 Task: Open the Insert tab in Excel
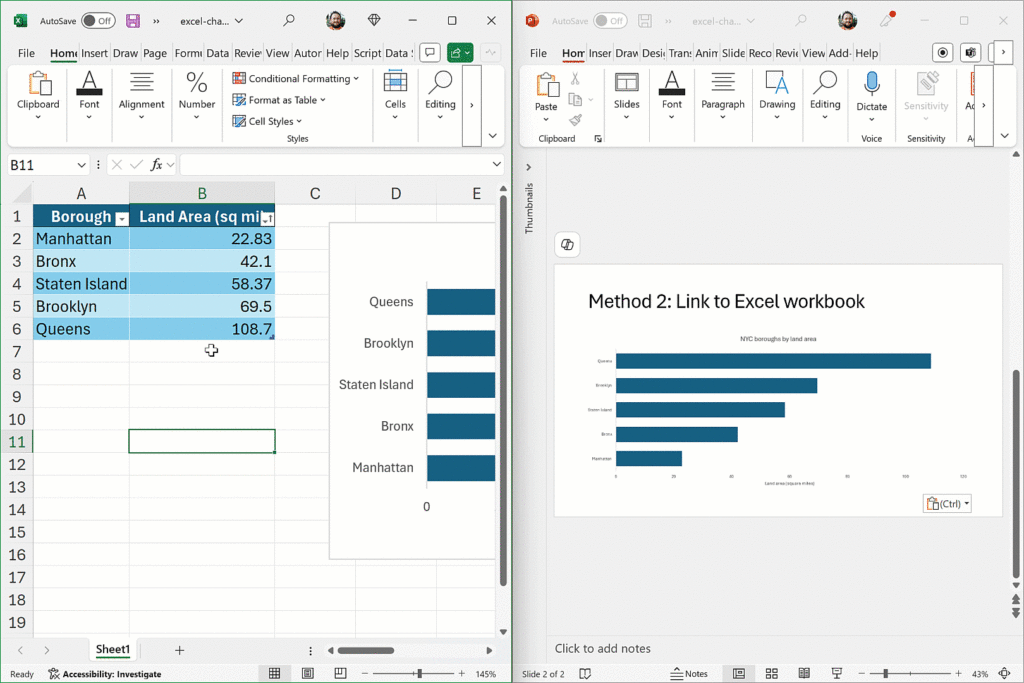click(95, 53)
